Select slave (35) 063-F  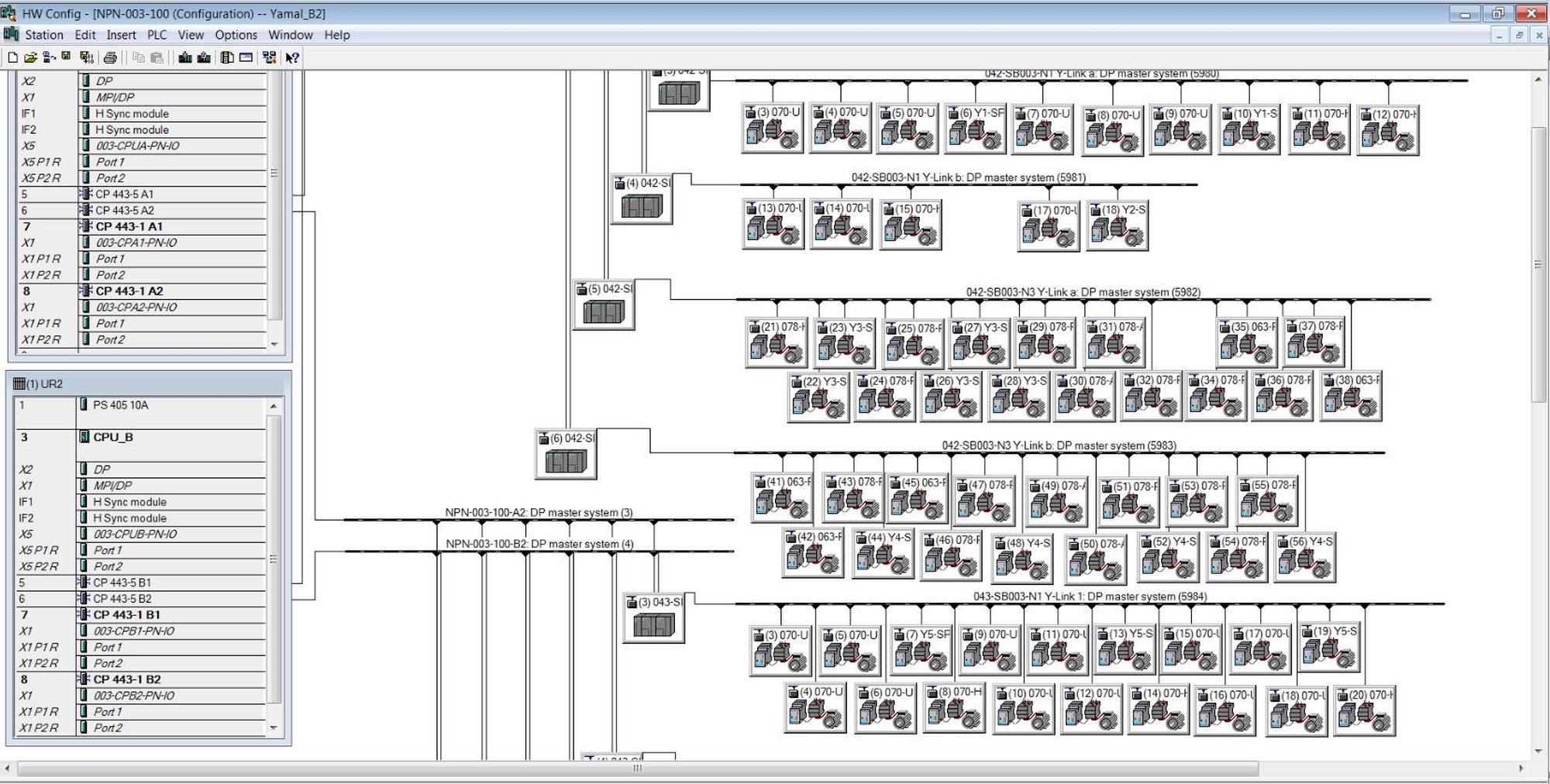tap(1247, 343)
